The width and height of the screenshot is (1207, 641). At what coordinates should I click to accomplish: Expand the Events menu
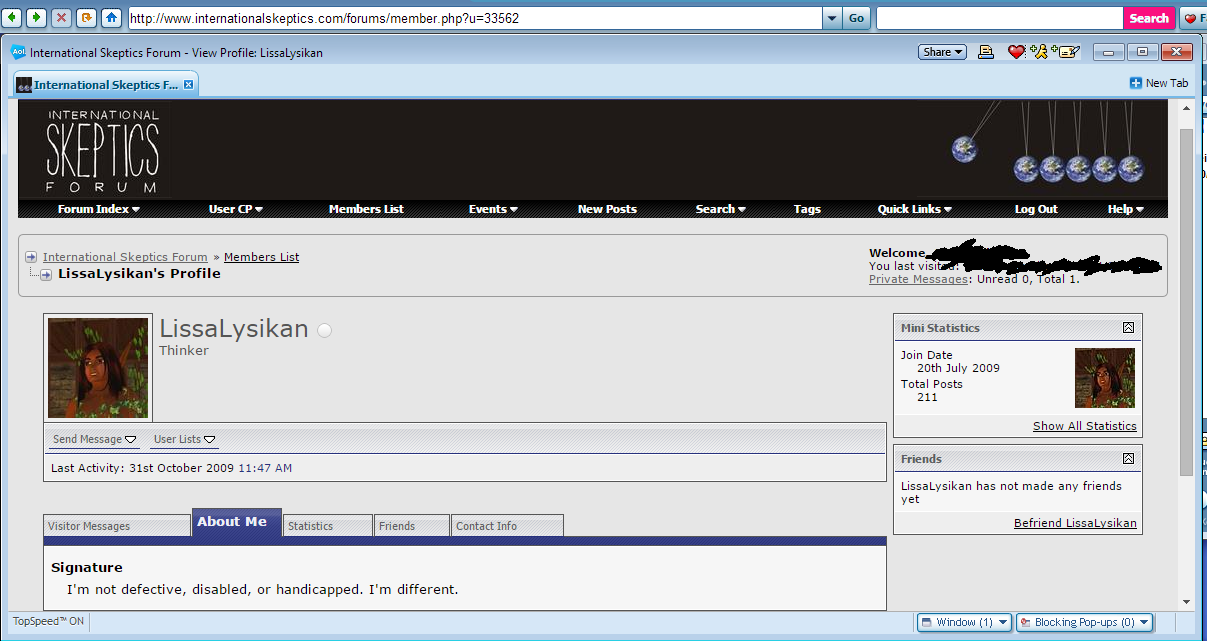pyautogui.click(x=493, y=209)
